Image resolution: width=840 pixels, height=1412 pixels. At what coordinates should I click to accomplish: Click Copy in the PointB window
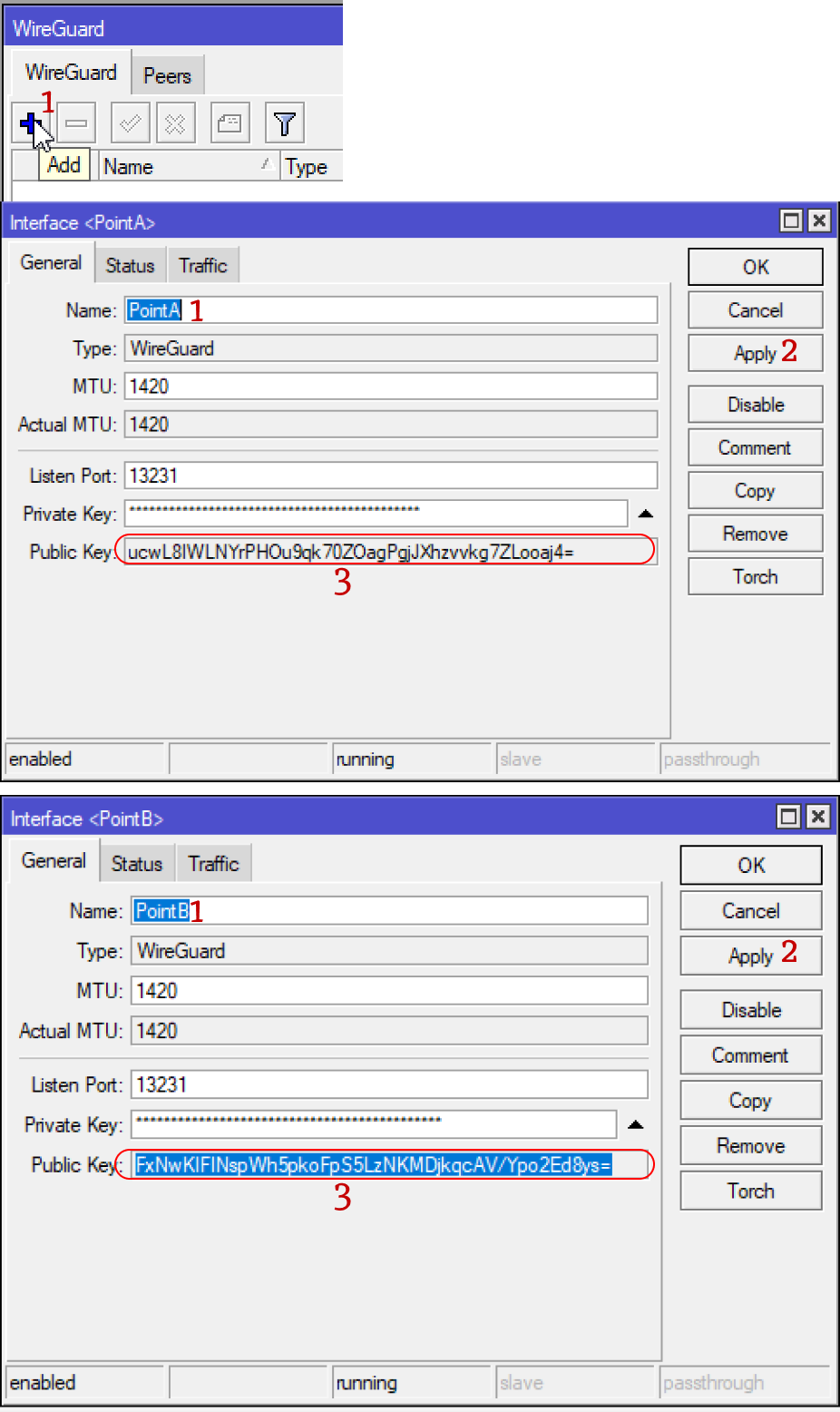pos(751,1101)
